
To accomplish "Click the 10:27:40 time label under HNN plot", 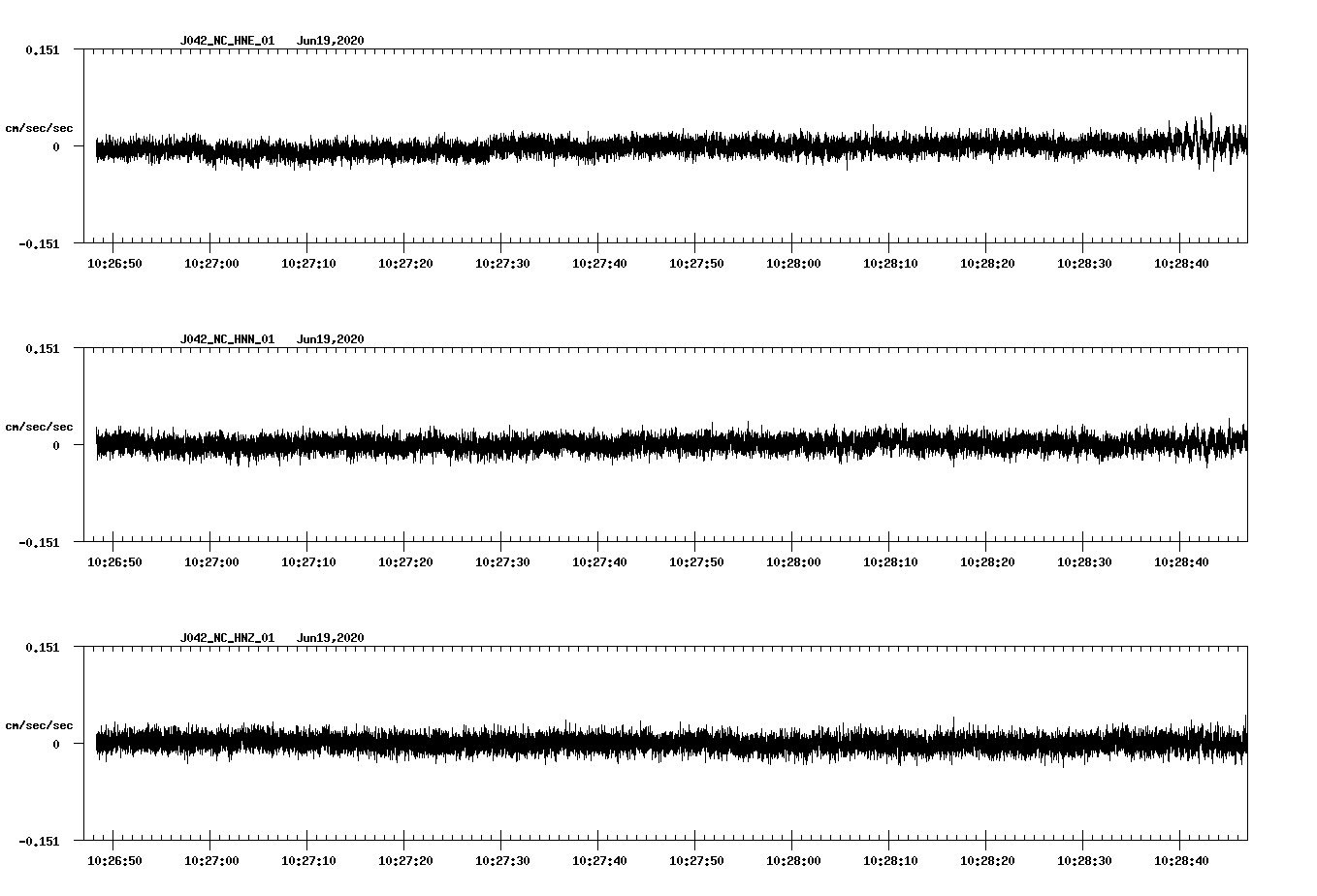I will (x=599, y=562).
